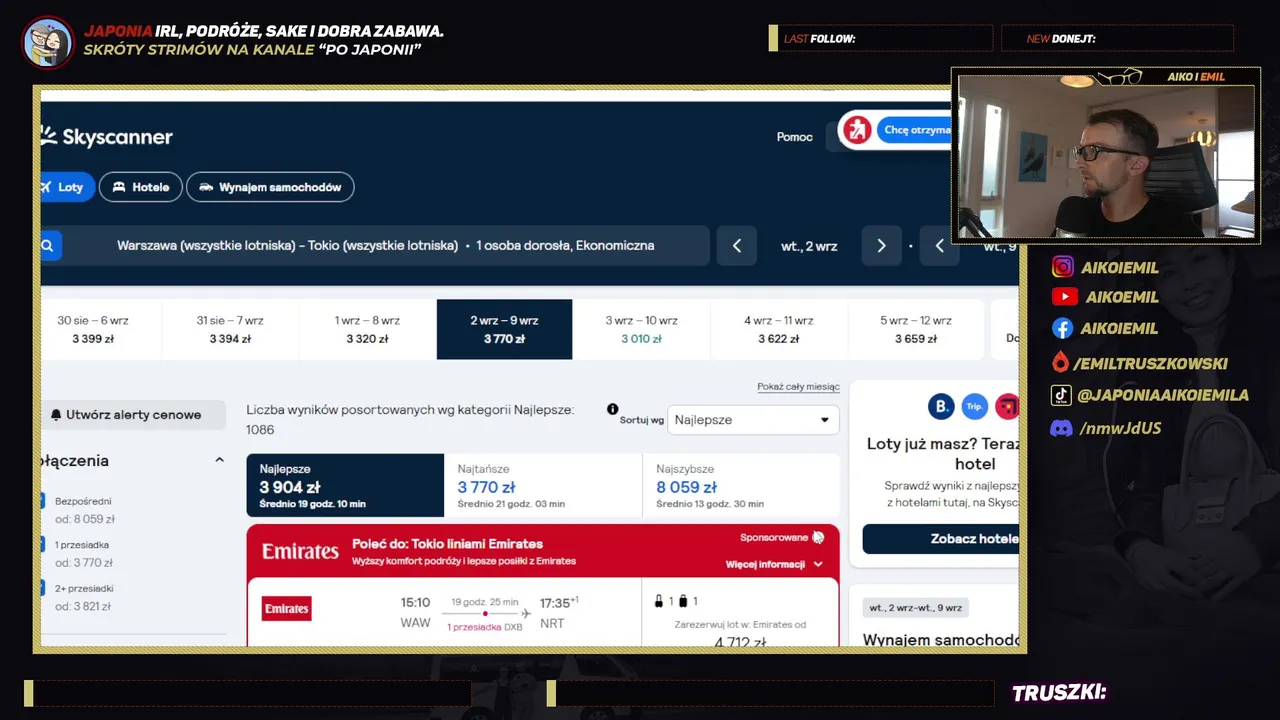Collapse the Połączenia filter section
The image size is (1280, 720).
(219, 460)
